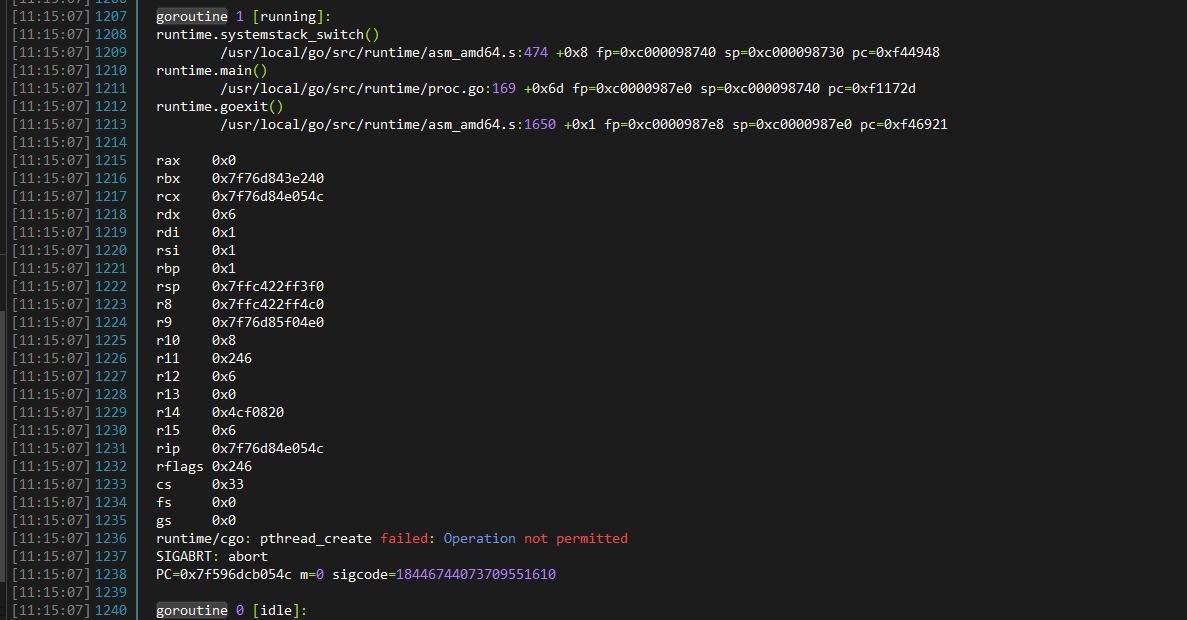This screenshot has height=620, width=1187.
Task: Click runtime.goexit() frame
Action: (220, 107)
